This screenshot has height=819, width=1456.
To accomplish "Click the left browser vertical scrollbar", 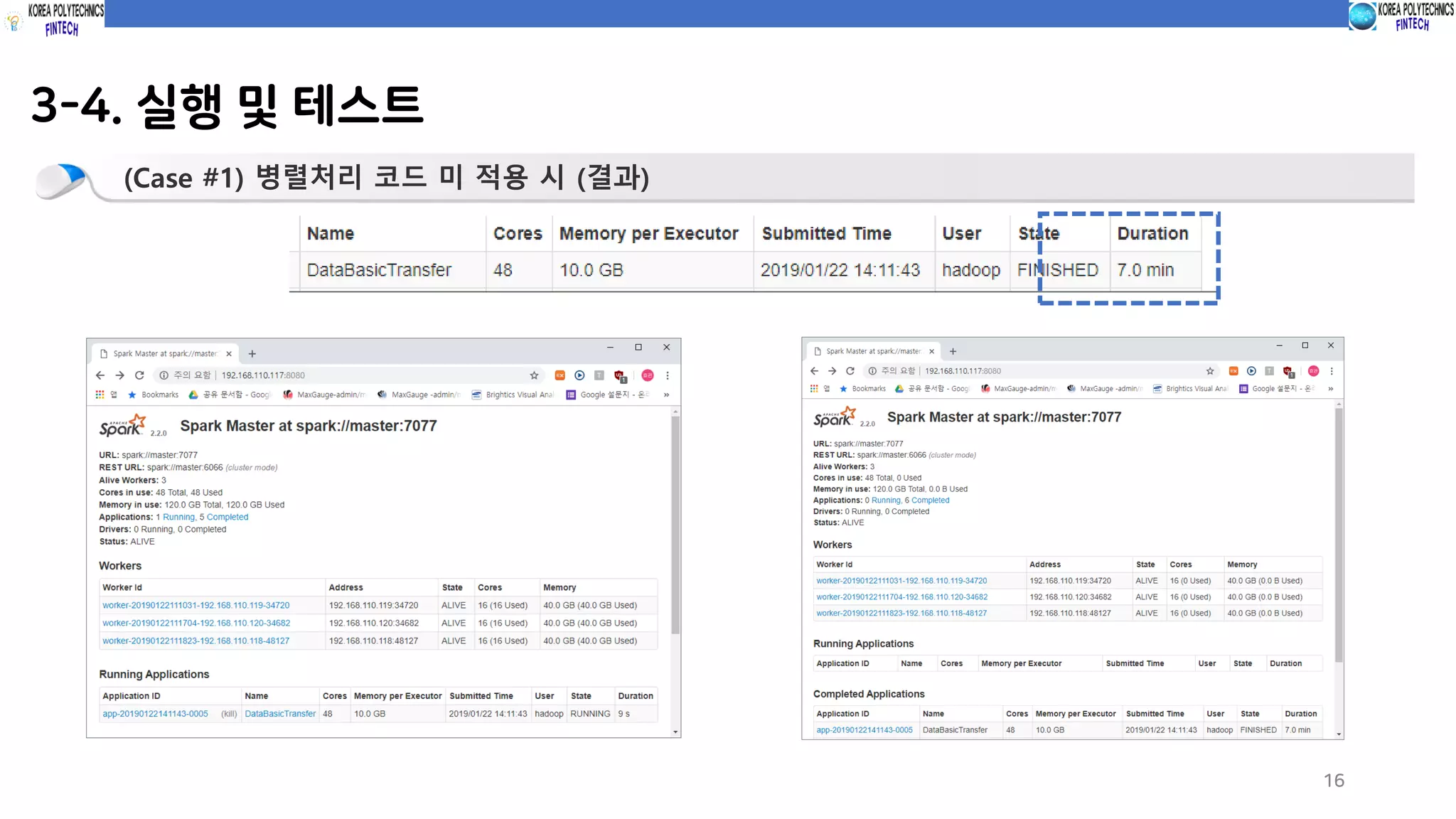I will pos(675,526).
